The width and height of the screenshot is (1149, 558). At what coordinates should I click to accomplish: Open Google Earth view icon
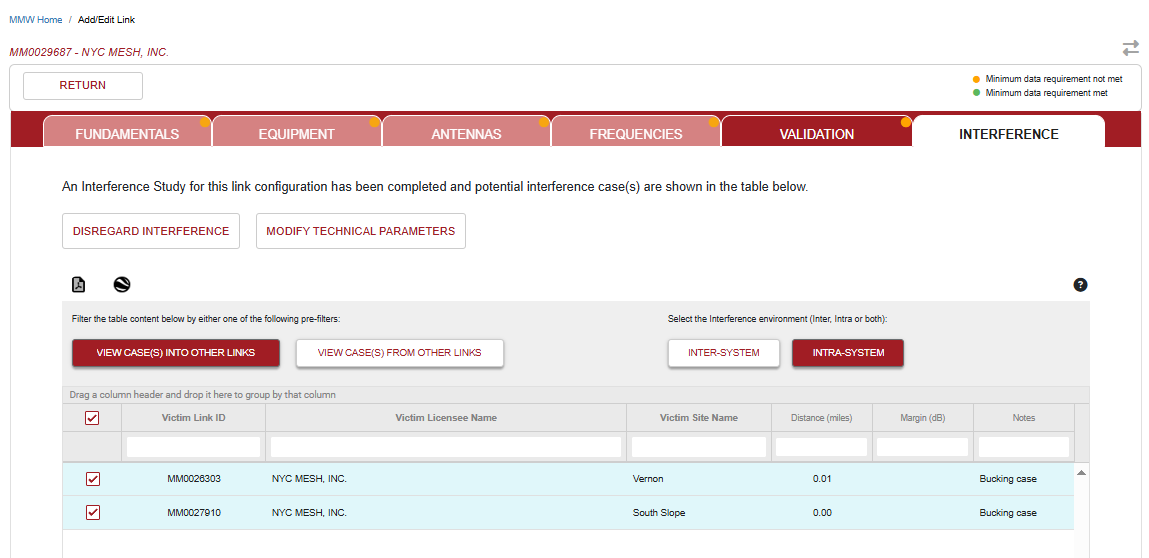[x=122, y=285]
